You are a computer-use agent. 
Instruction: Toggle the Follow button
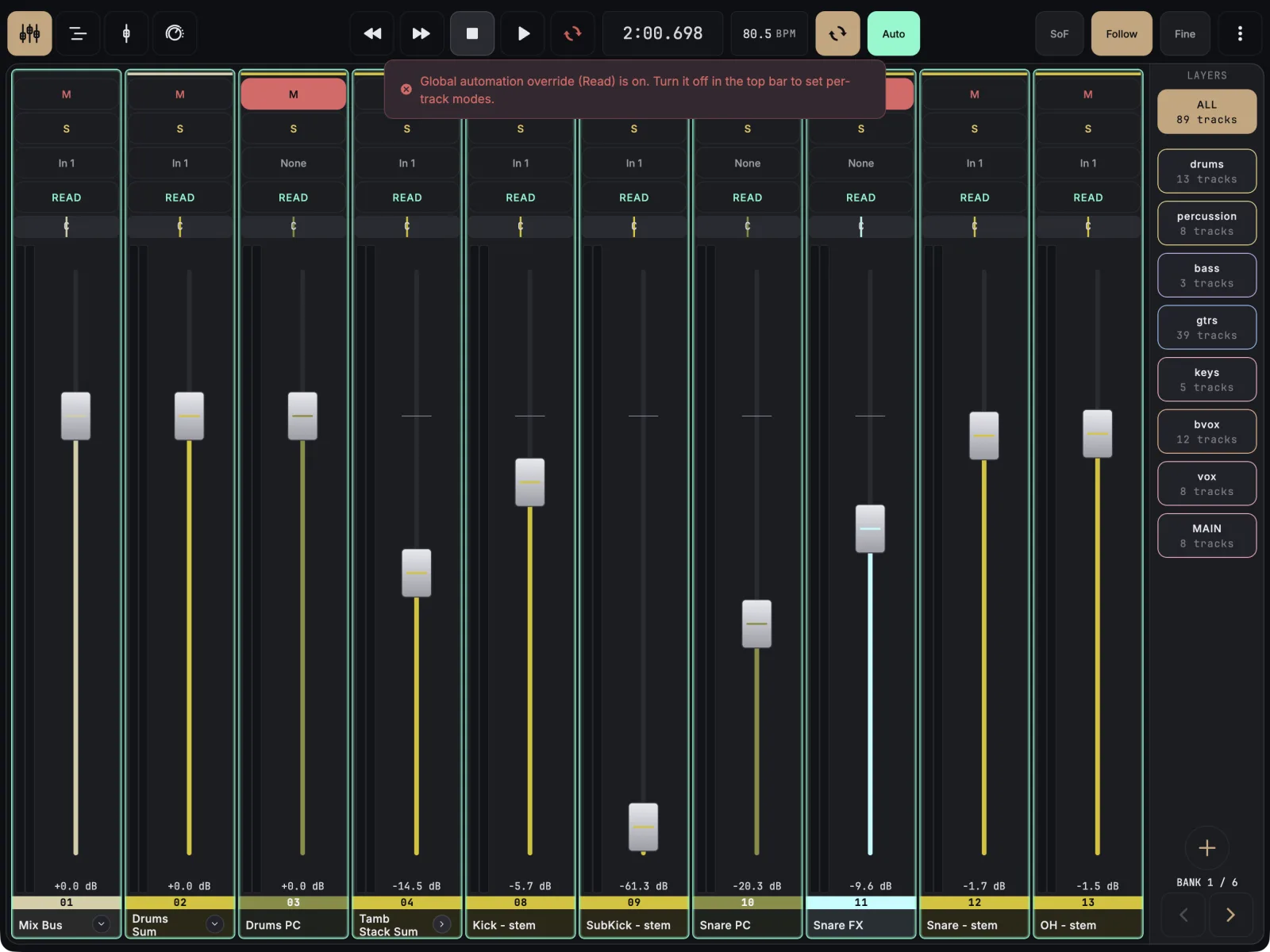(1122, 33)
